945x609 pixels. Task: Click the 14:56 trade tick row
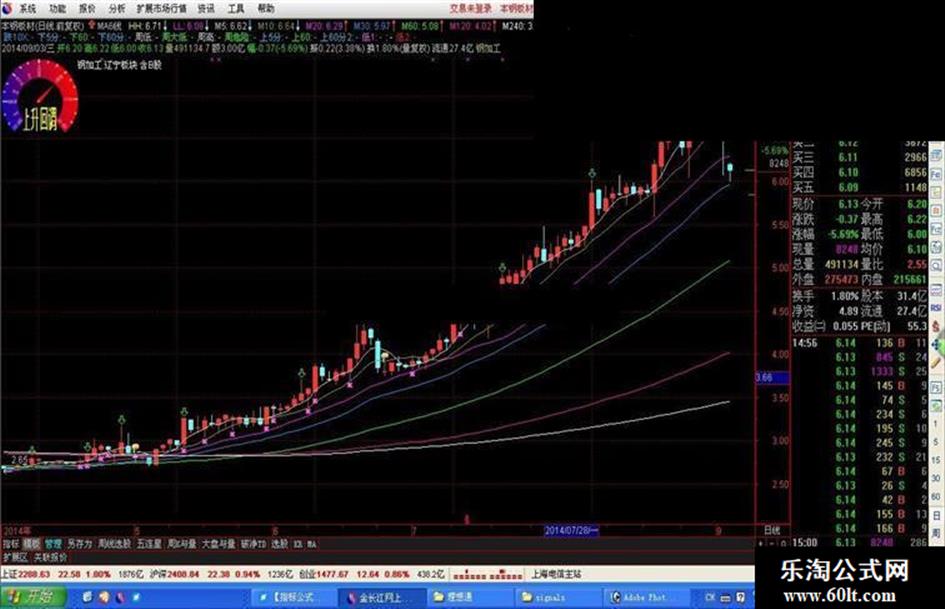point(859,343)
